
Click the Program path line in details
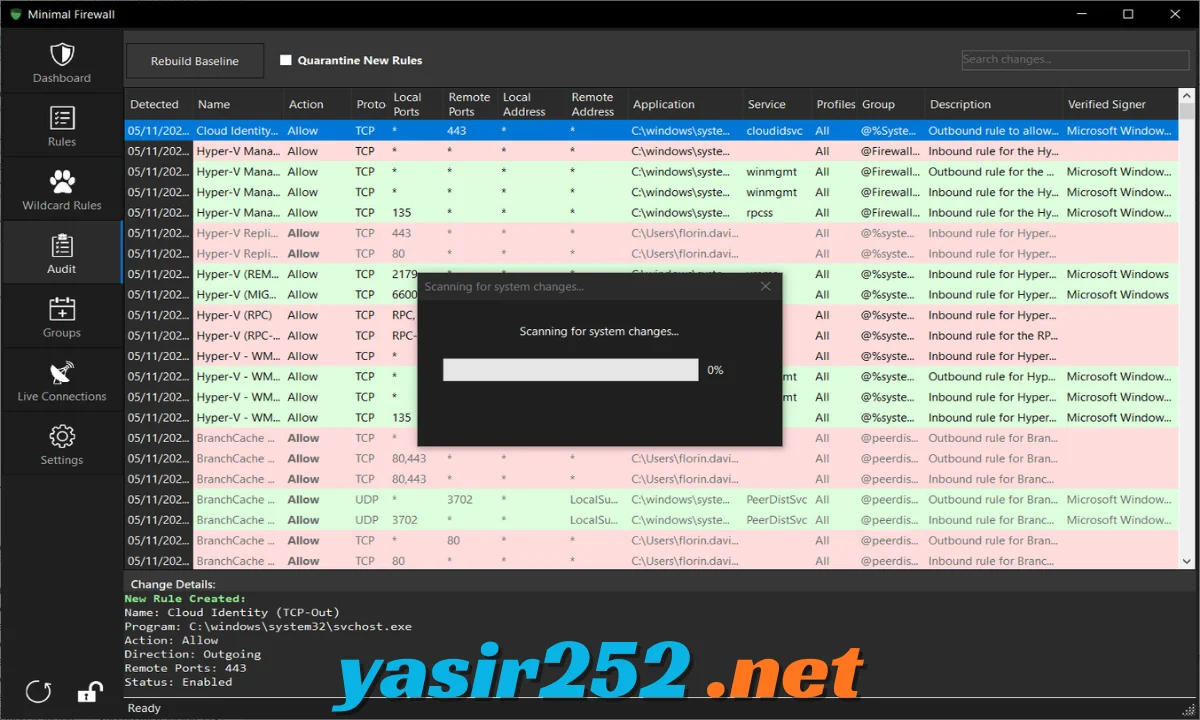click(268, 626)
